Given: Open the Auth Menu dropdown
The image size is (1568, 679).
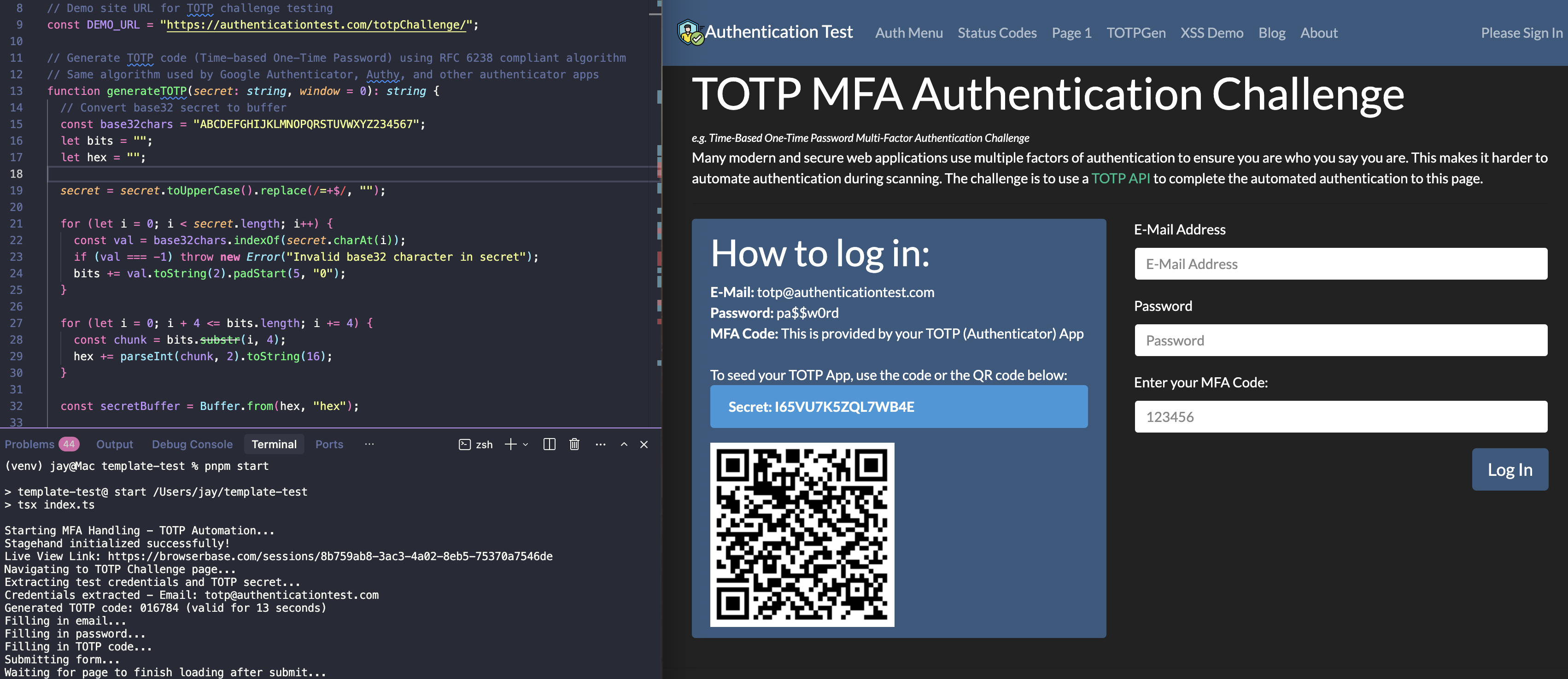Looking at the screenshot, I should (908, 33).
